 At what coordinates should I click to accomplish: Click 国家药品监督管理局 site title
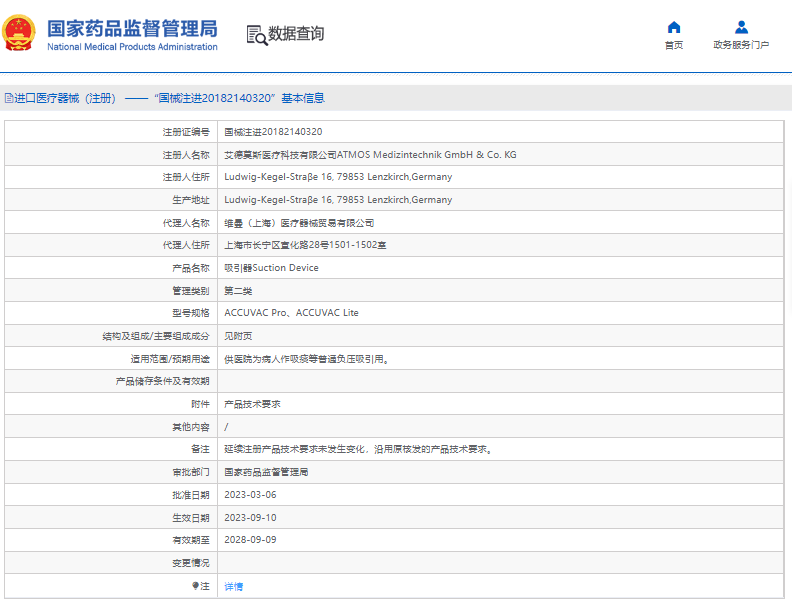(132, 29)
